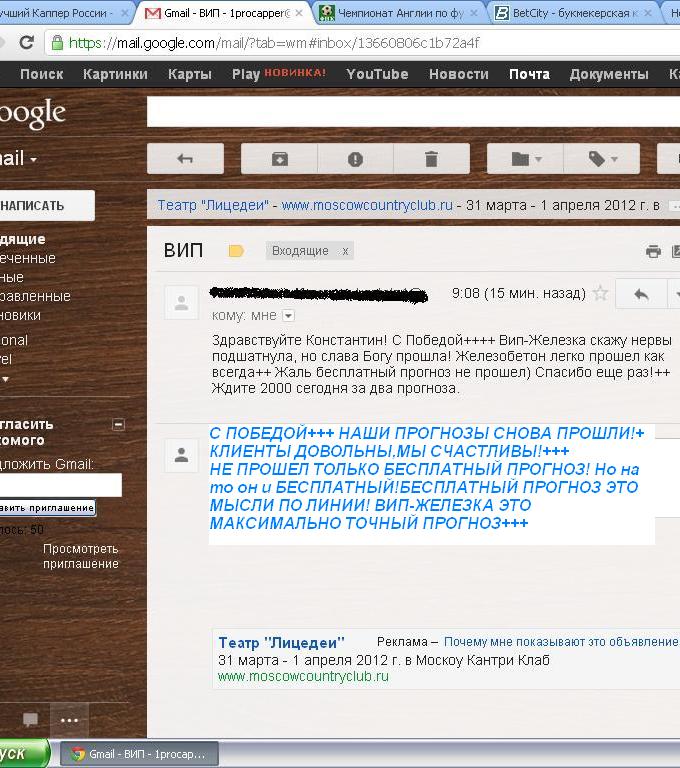
Task: Mark the ВИП message with the yellow importance marker
Action: coord(236,251)
